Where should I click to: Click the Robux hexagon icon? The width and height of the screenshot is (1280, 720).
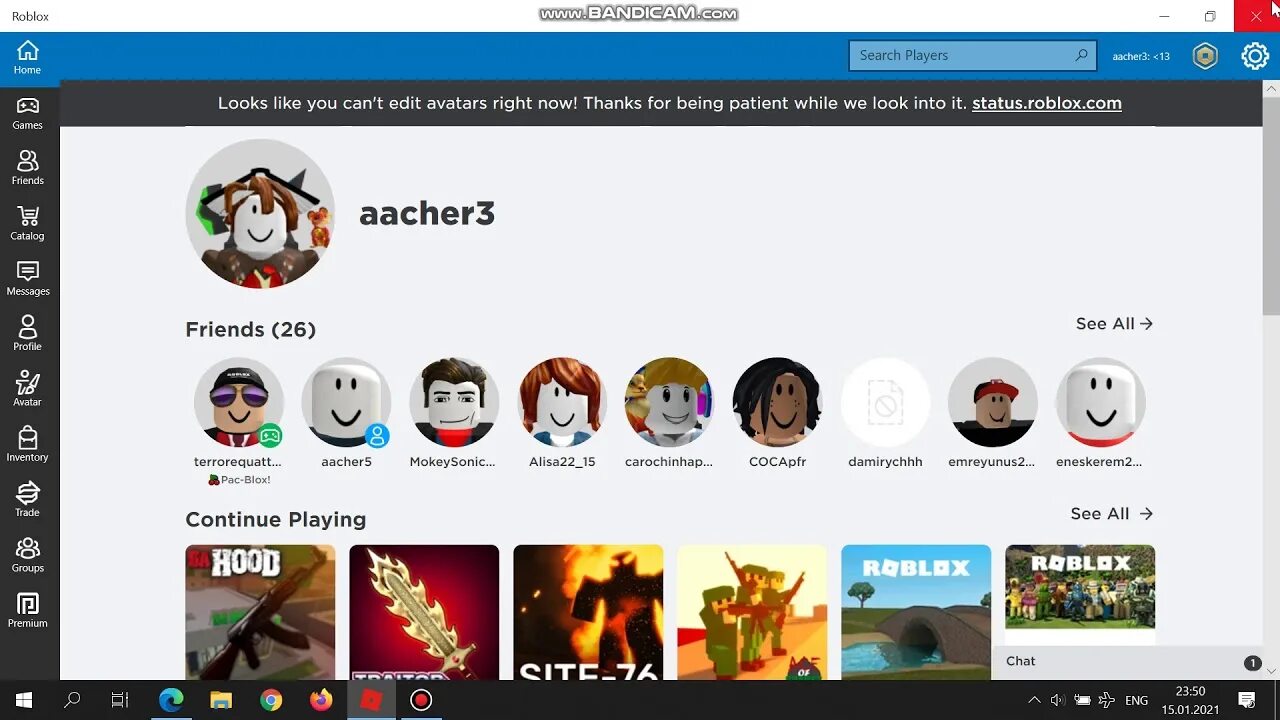pos(1205,56)
